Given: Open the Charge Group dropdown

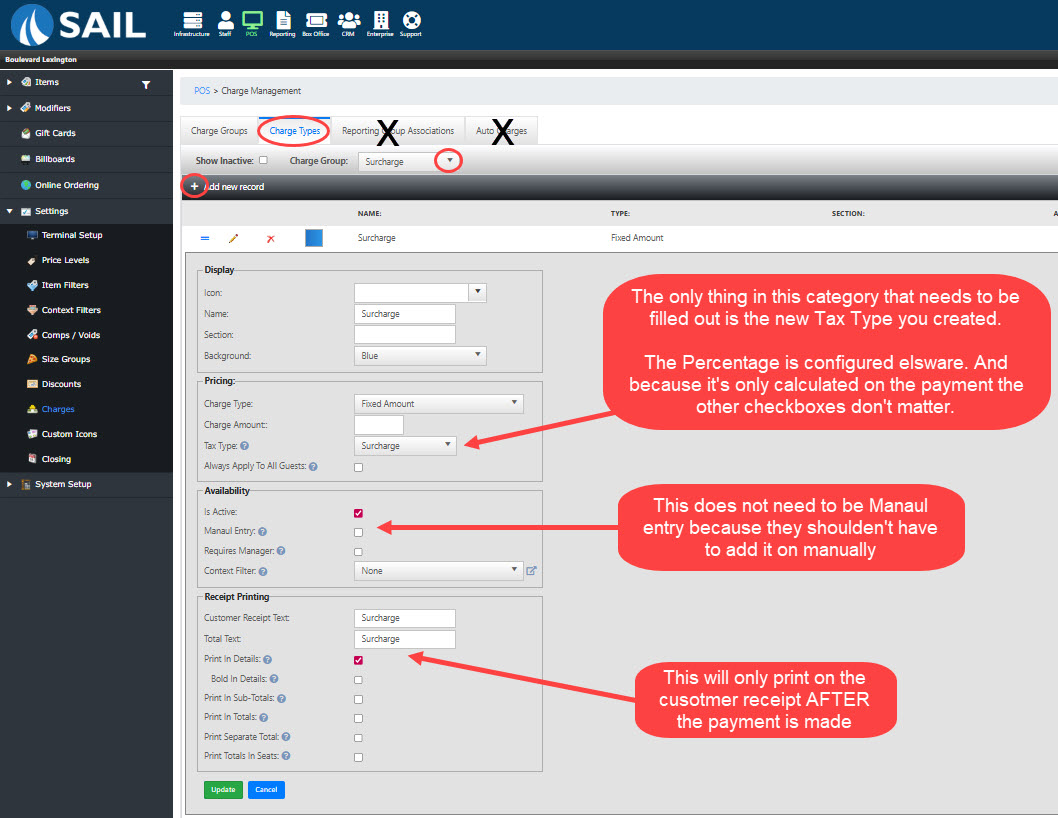Looking at the screenshot, I should click(x=450, y=161).
